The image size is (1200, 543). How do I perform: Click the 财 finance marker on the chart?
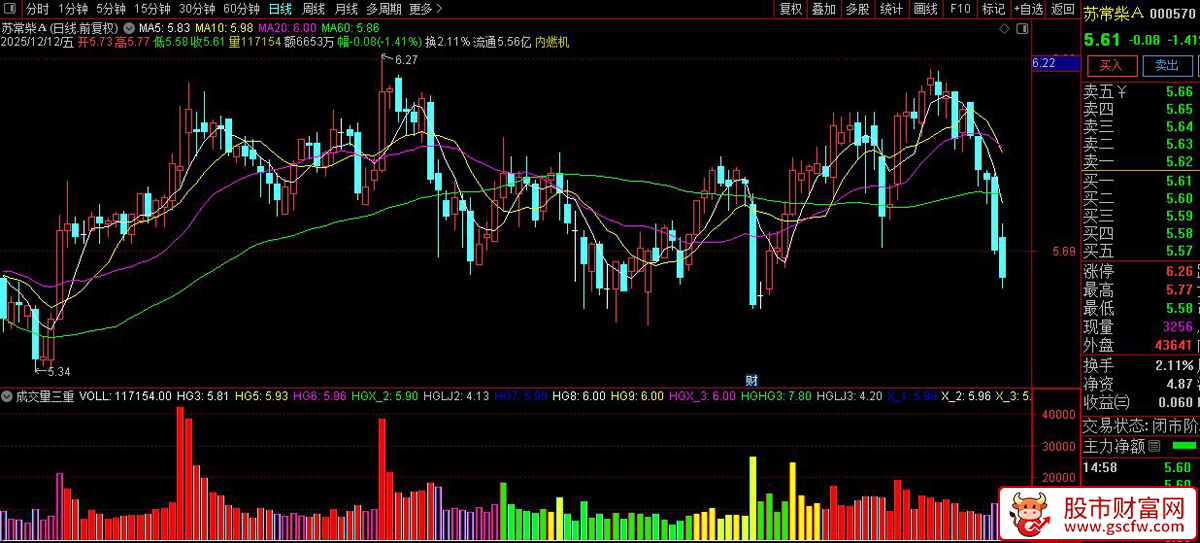(751, 380)
